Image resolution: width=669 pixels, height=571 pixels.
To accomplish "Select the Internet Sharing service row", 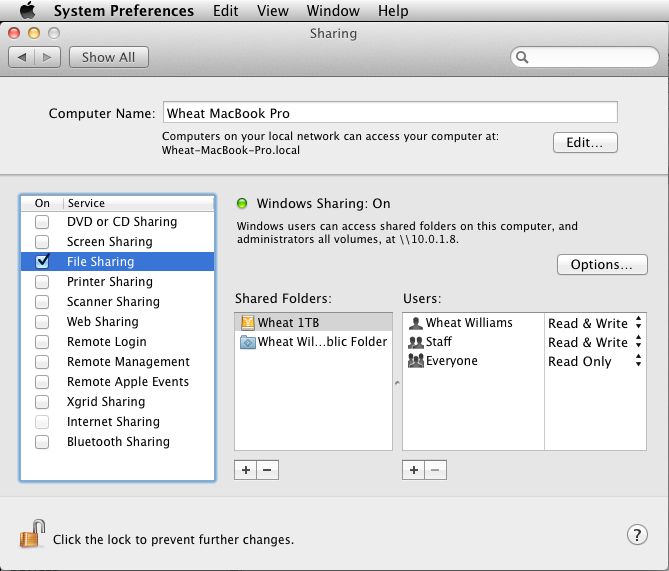I will (x=117, y=422).
